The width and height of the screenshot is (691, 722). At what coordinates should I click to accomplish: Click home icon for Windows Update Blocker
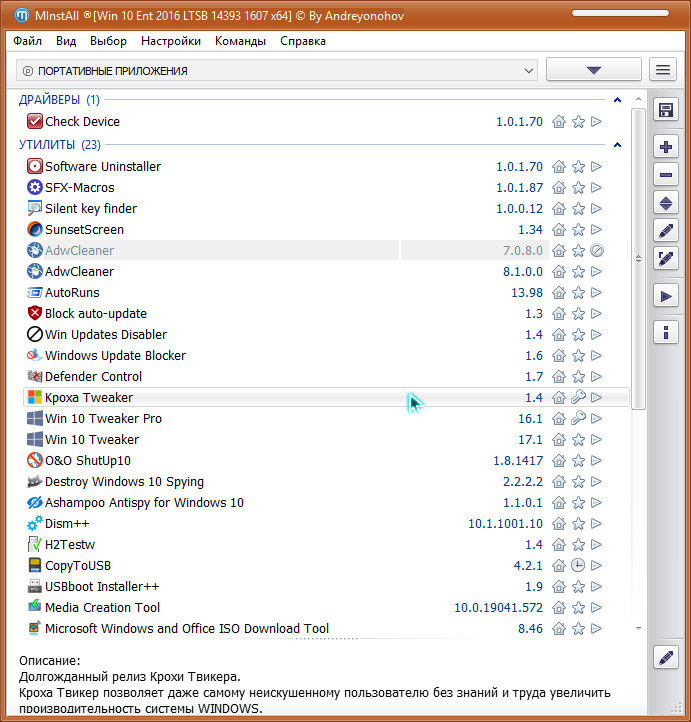point(559,356)
